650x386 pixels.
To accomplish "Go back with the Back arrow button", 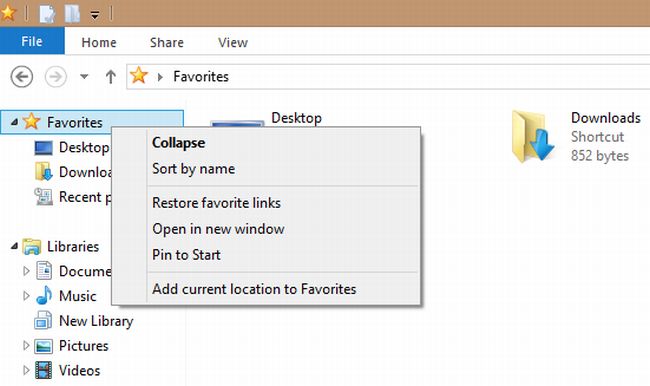I will tap(22, 77).
